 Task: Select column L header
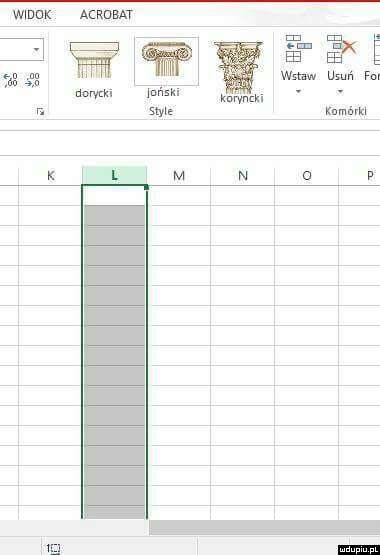click(x=114, y=175)
